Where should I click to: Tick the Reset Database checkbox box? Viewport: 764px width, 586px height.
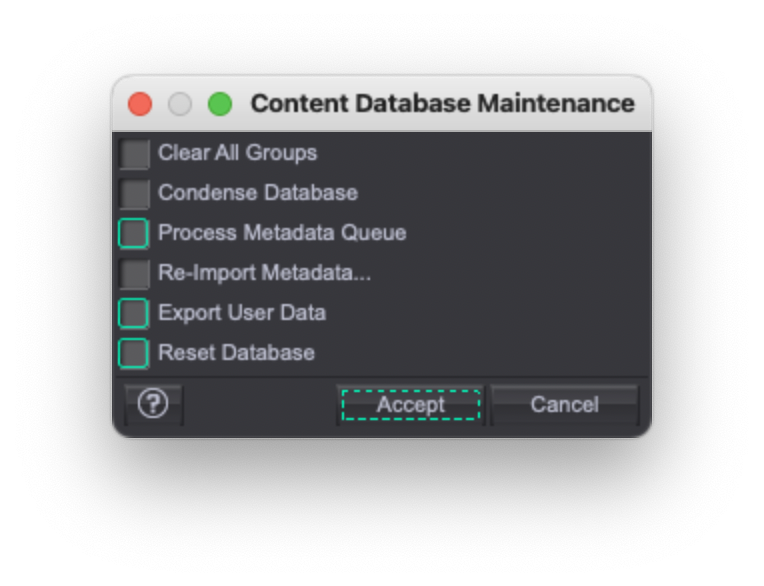(134, 353)
